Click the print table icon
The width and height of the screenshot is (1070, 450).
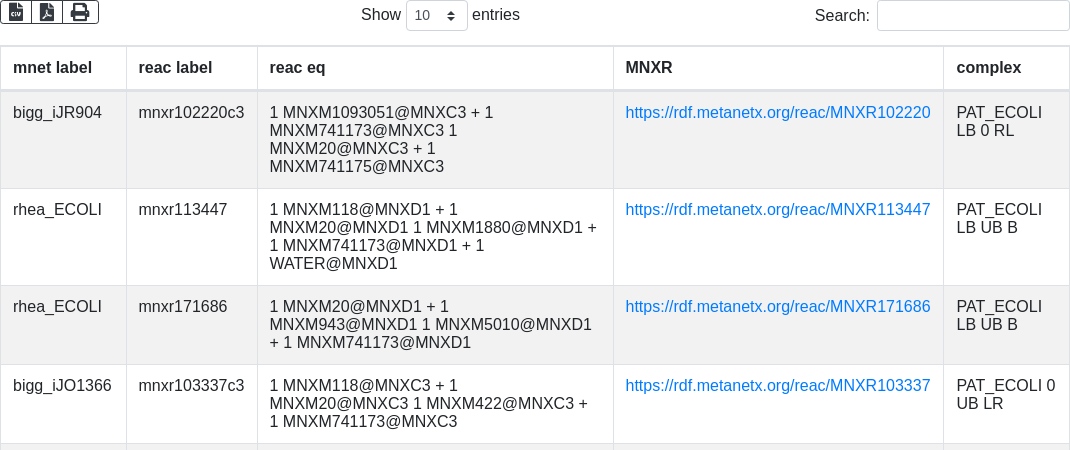tap(80, 12)
